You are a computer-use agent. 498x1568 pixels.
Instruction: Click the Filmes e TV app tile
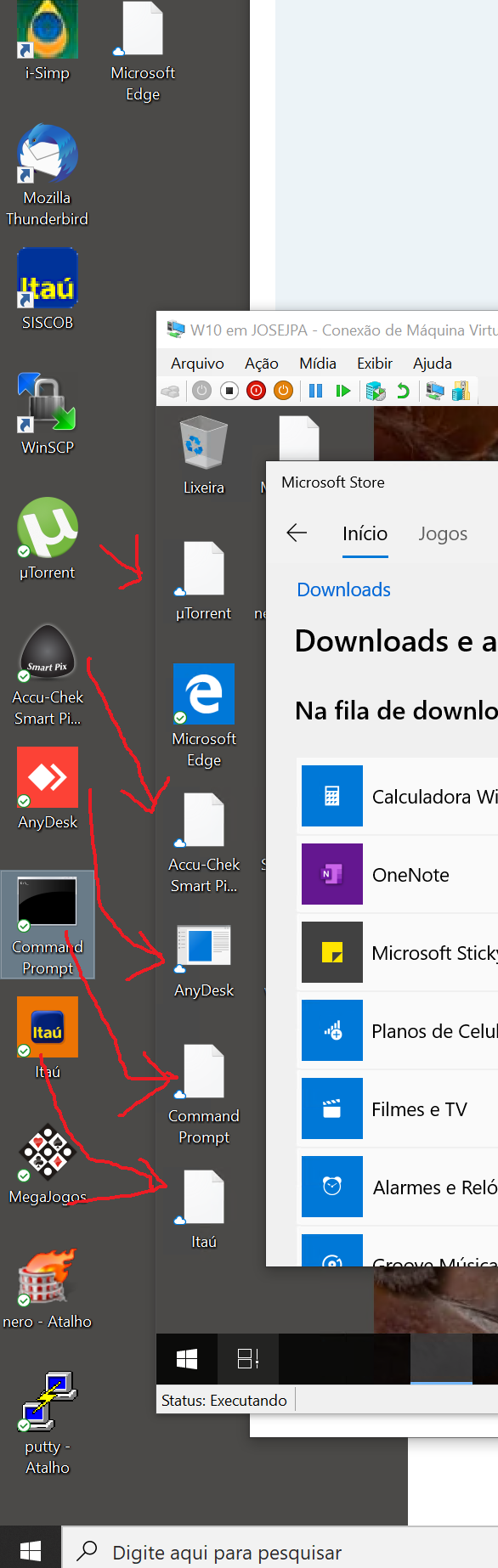[398, 1108]
